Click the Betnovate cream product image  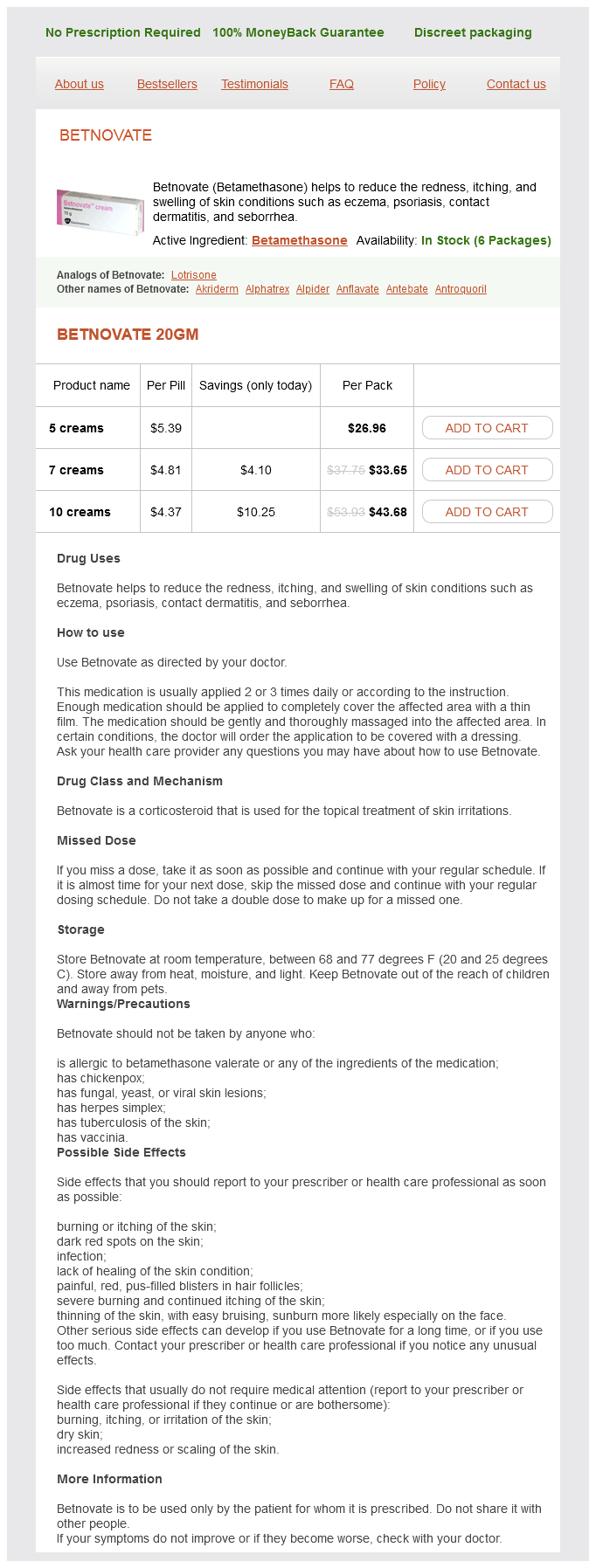[x=100, y=212]
